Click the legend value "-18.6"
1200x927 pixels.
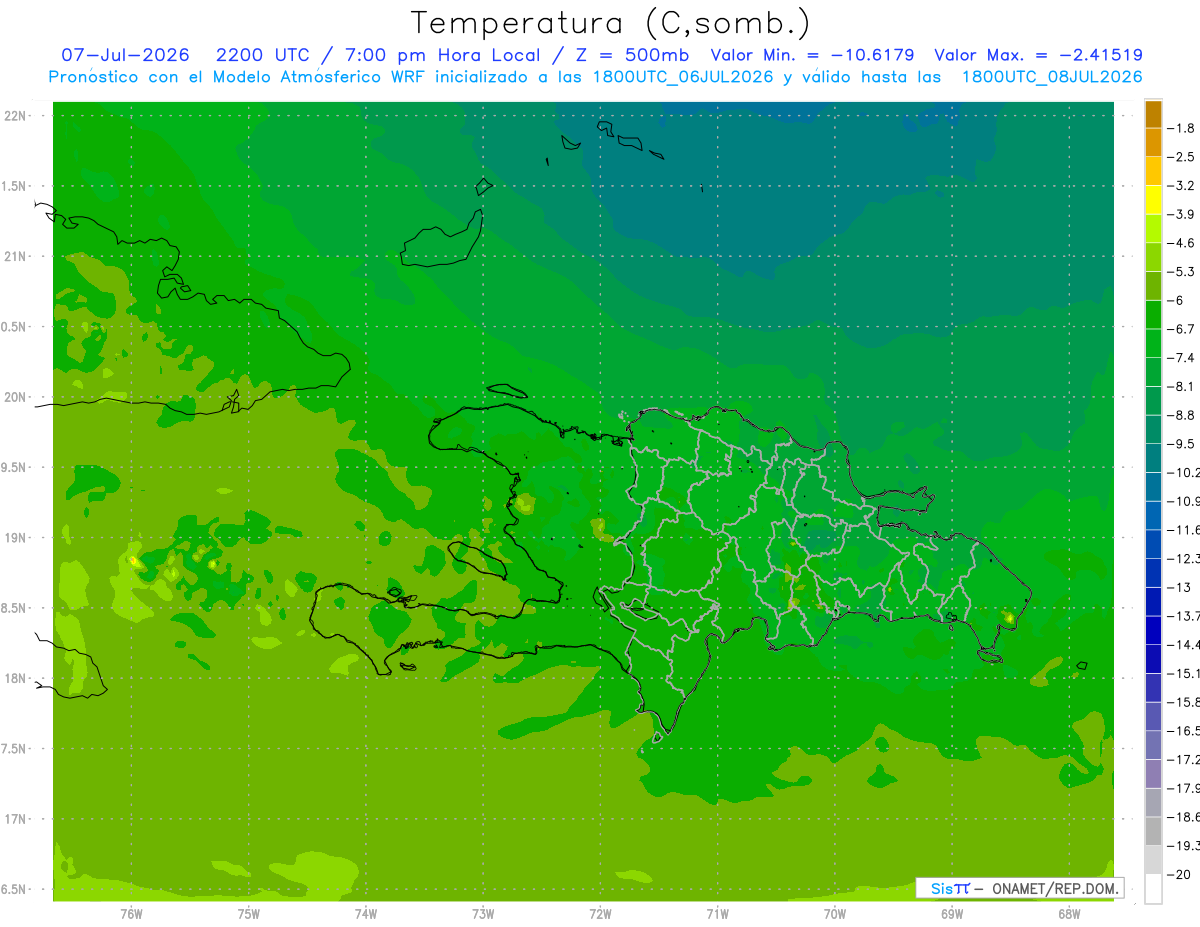pyautogui.click(x=1183, y=818)
